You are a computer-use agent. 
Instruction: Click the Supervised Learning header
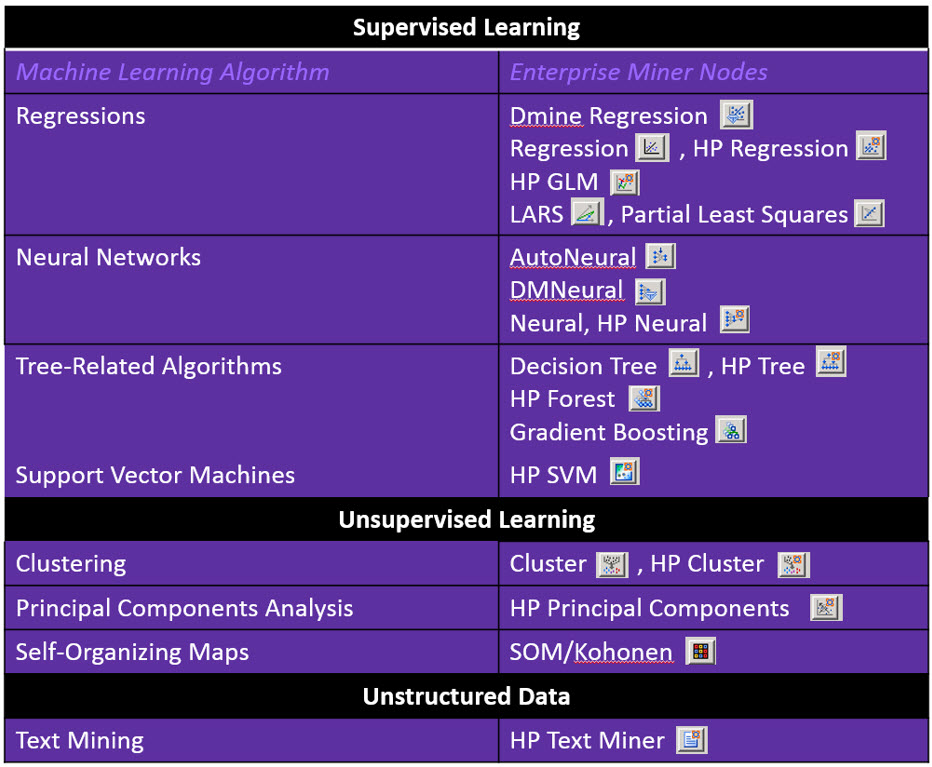pyautogui.click(x=466, y=27)
